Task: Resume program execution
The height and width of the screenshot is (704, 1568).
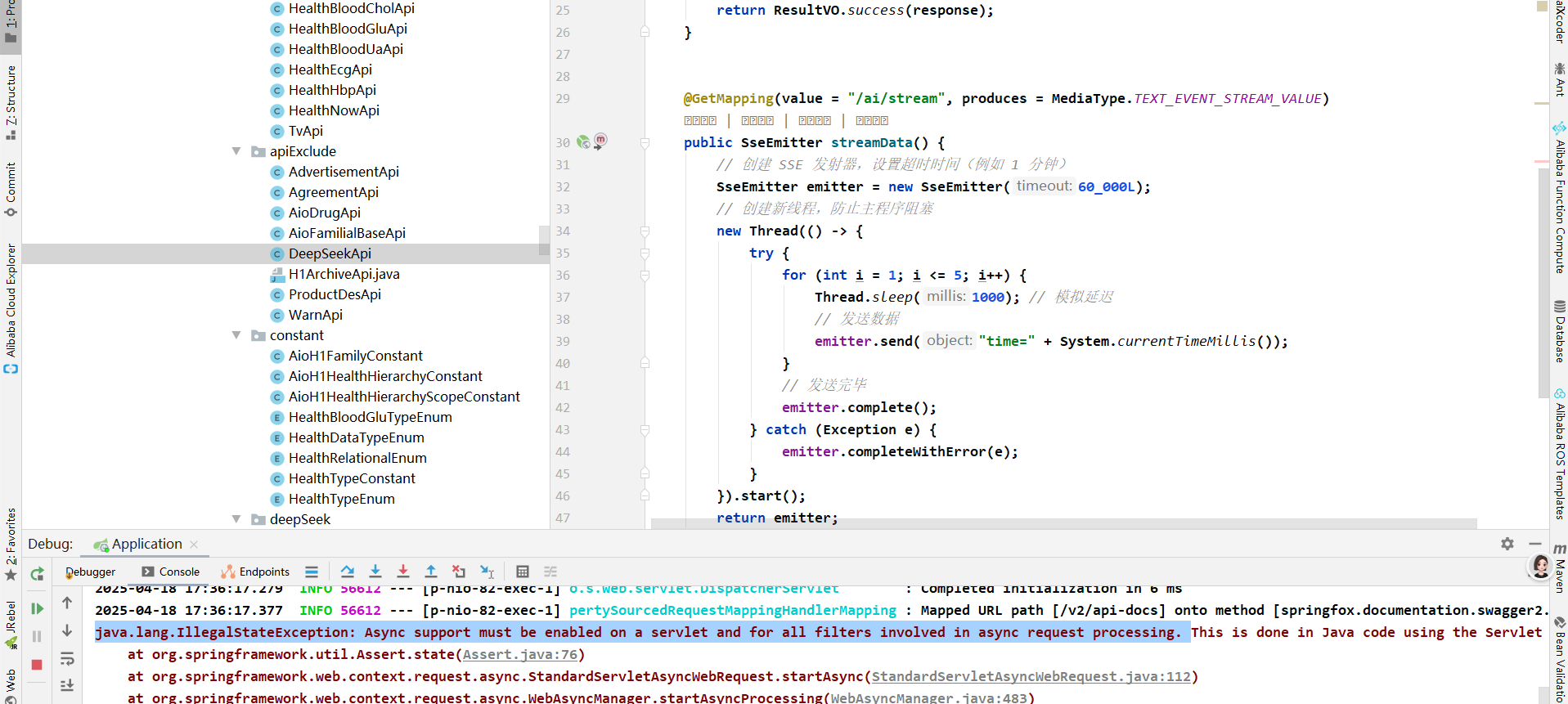Action: (x=37, y=608)
